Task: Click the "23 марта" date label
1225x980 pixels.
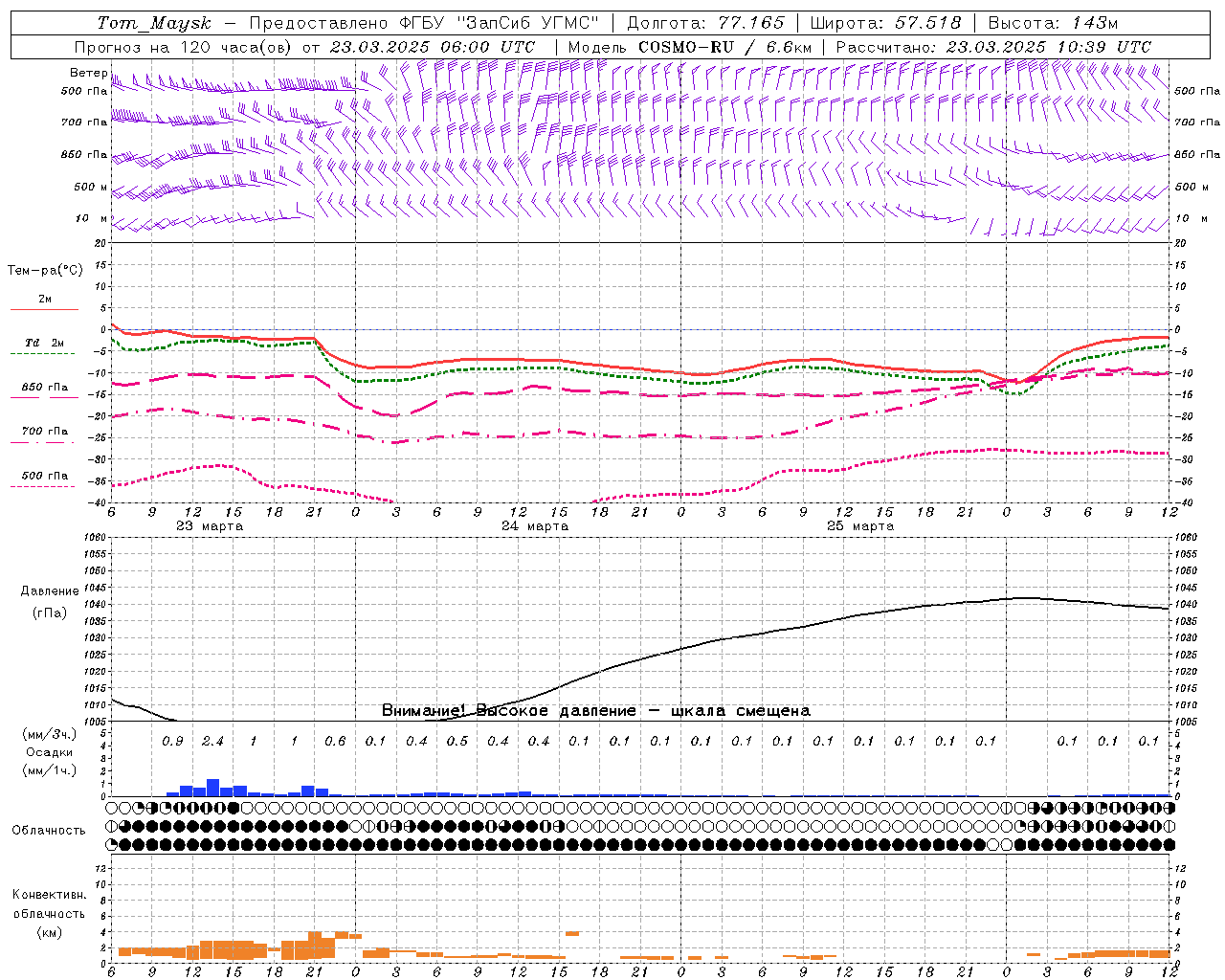Action: tap(210, 526)
